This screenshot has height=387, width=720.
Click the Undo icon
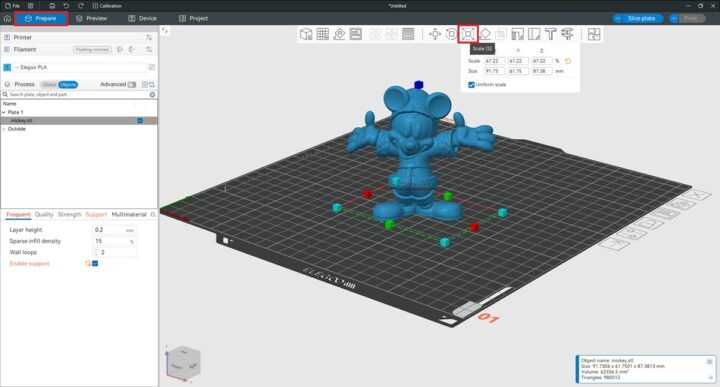click(x=66, y=6)
